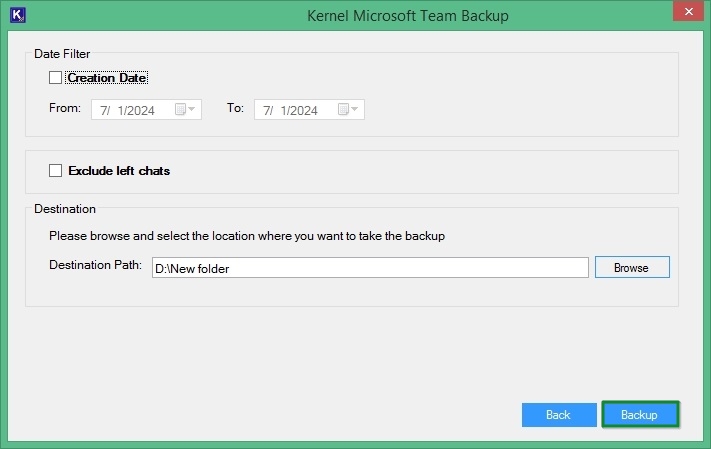The height and width of the screenshot is (449, 711).
Task: Open the From date calendar dropdown
Action: pyautogui.click(x=185, y=109)
